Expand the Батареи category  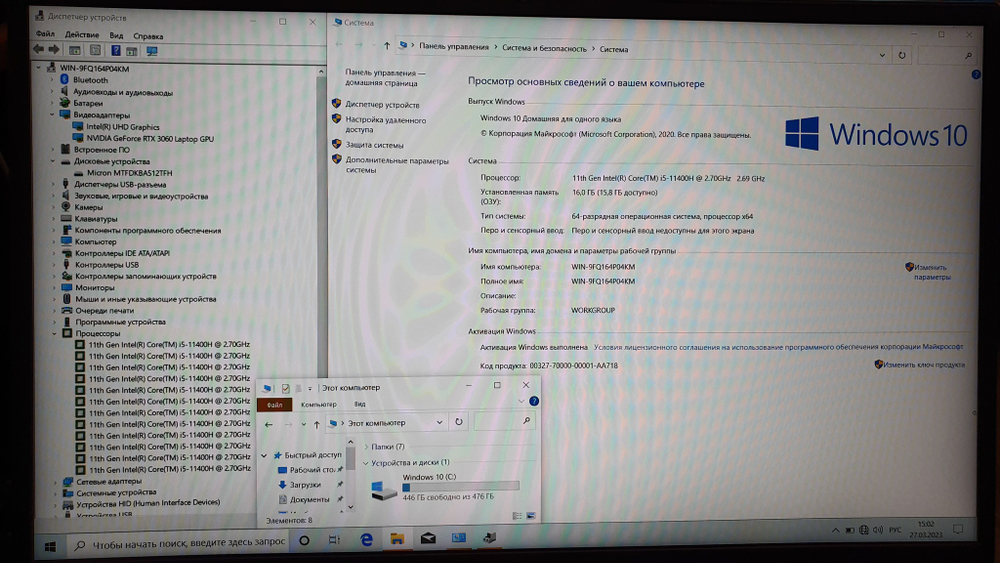[x=52, y=103]
